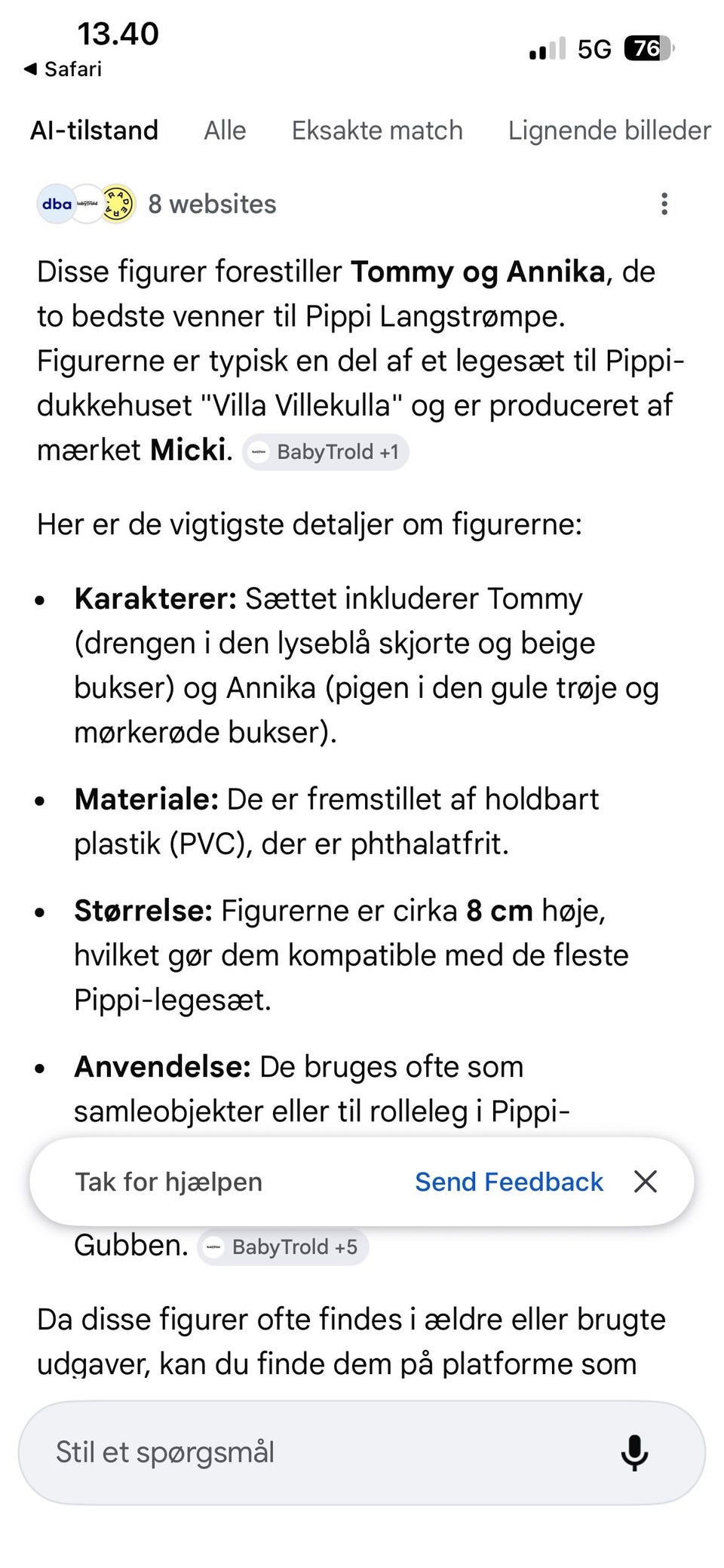The width and height of the screenshot is (724, 1568).
Task: Tap the middle BabyTrold source icon
Action: (x=87, y=204)
